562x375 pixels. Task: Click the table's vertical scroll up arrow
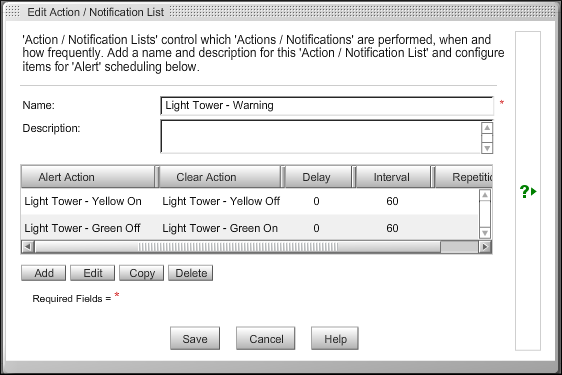point(485,195)
